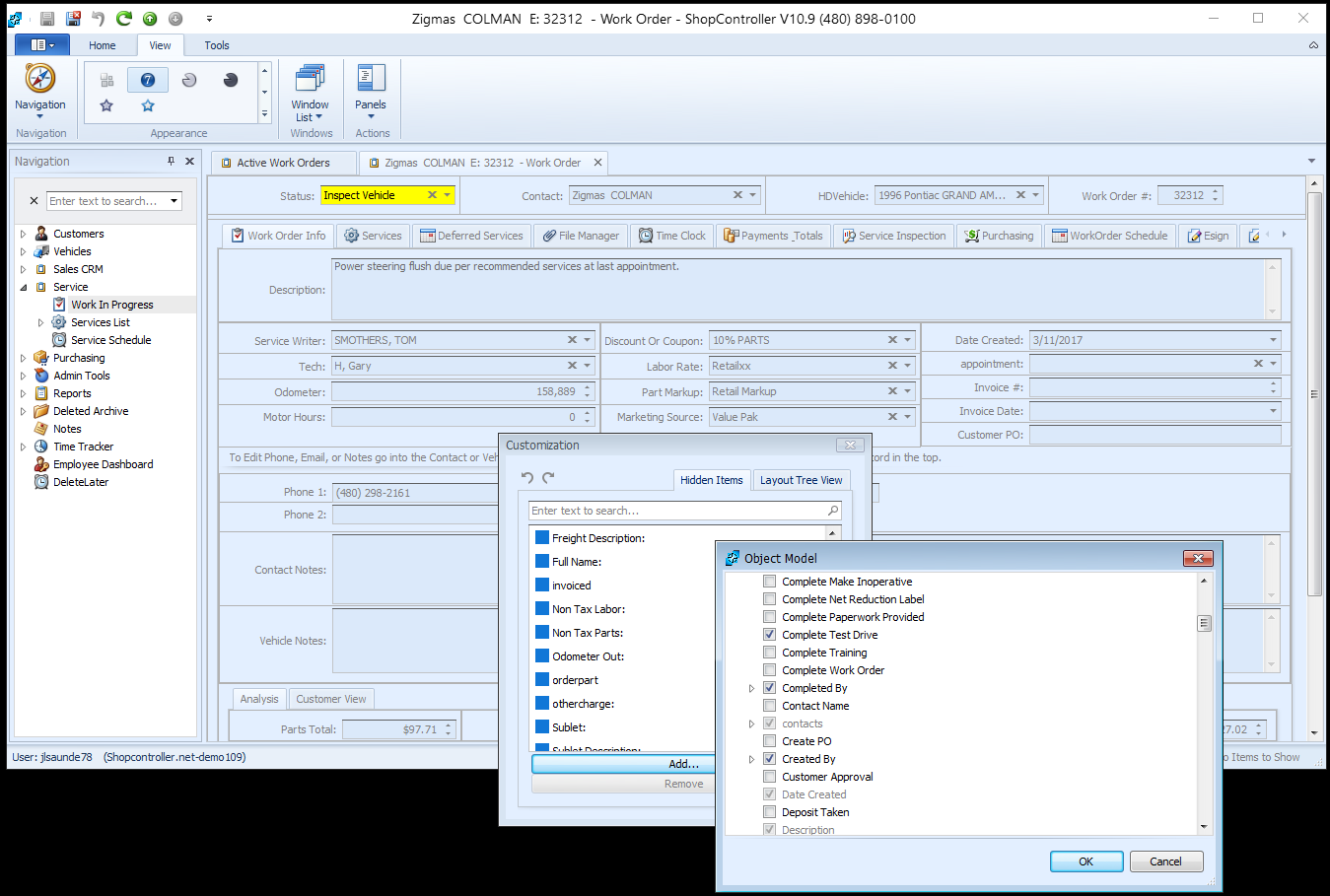Open the Window List ribbon button

(x=310, y=92)
